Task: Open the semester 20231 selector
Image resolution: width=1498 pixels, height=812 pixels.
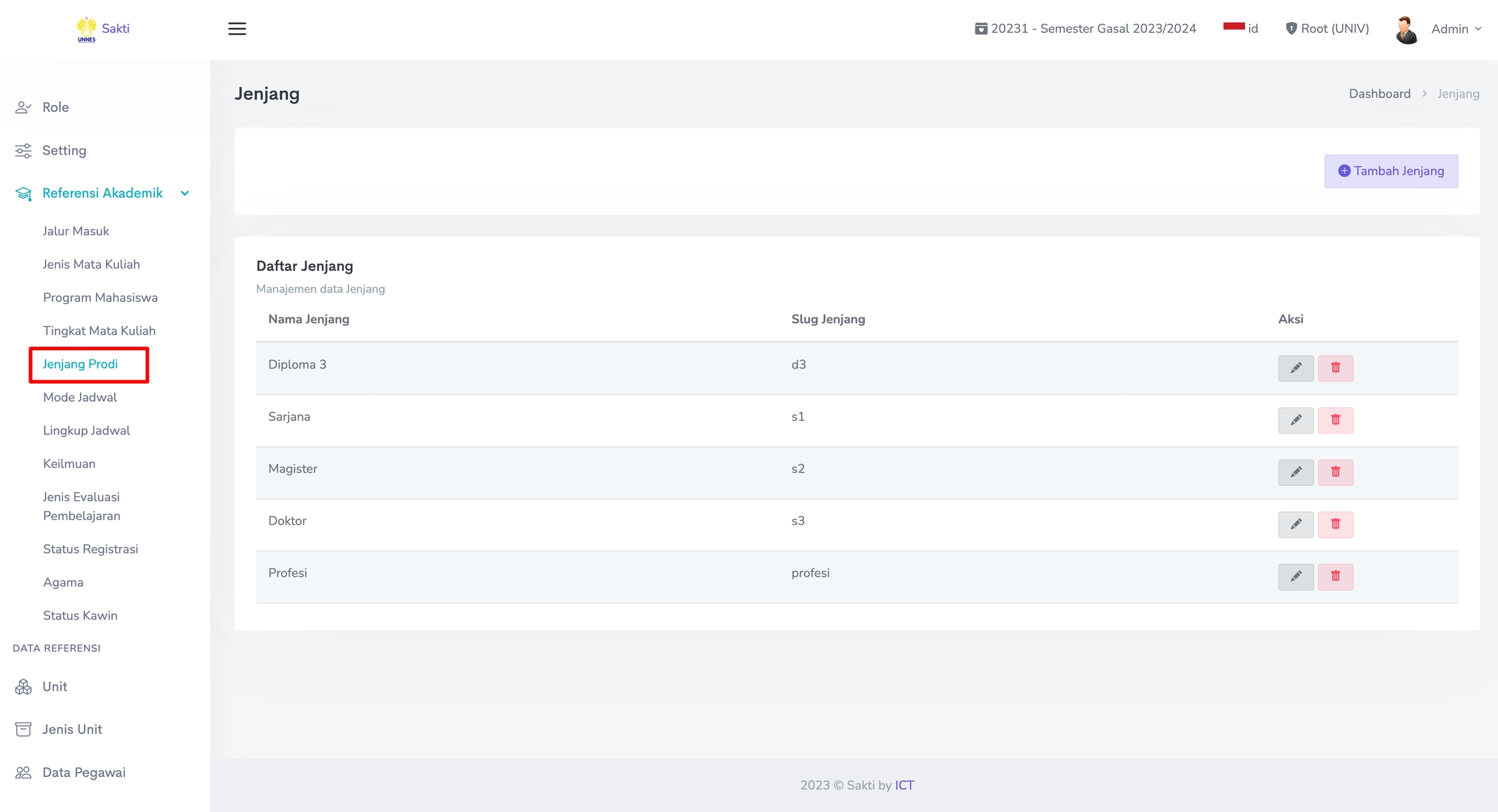Action: pos(1085,29)
